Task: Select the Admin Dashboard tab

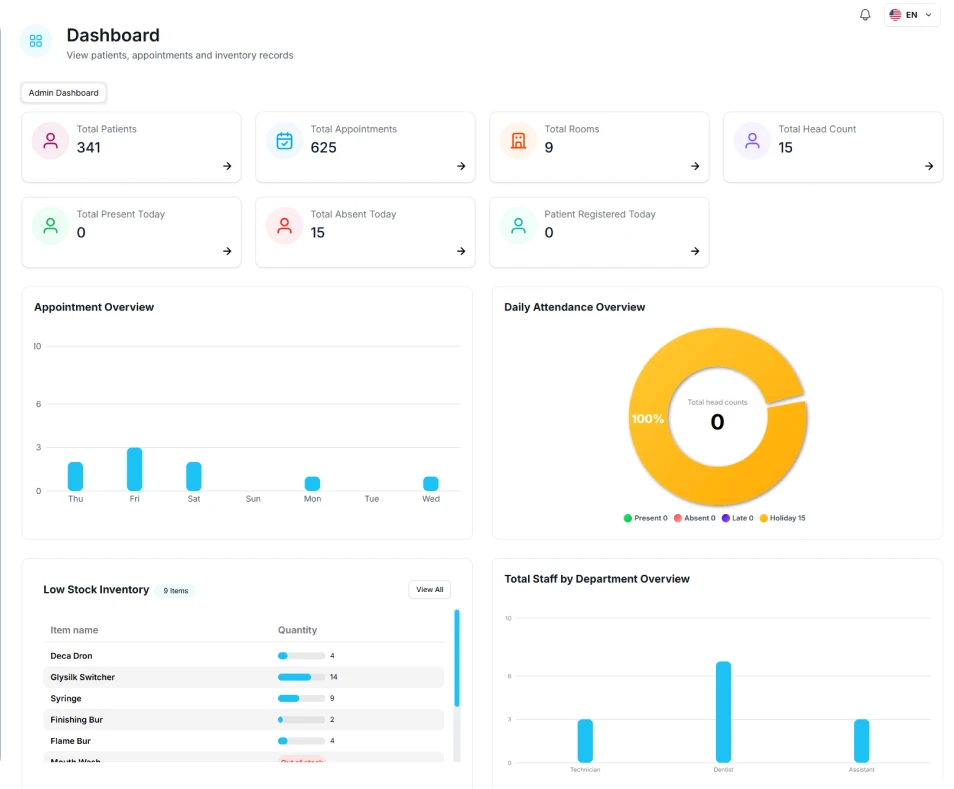Action: (x=64, y=93)
